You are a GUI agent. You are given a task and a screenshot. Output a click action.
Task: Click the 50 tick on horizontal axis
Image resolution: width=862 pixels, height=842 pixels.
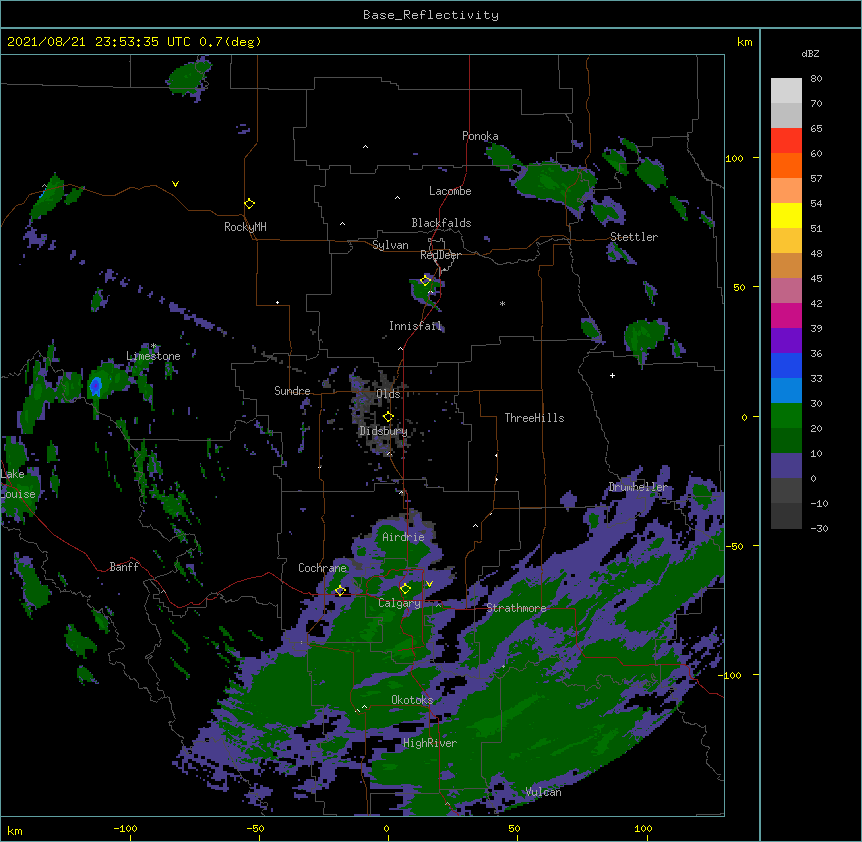[x=514, y=828]
